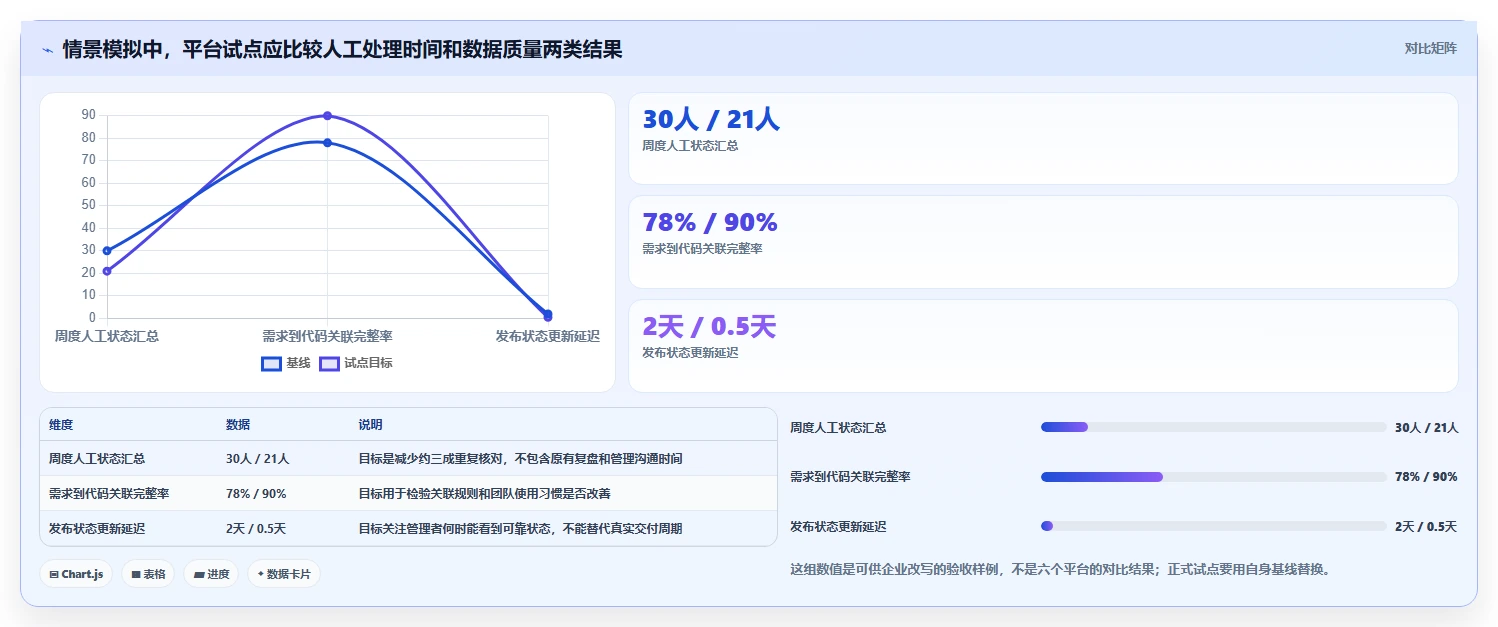This screenshot has height=627, width=1498.
Task: Click table cell 周度人工状态汇总
Action: [97, 459]
